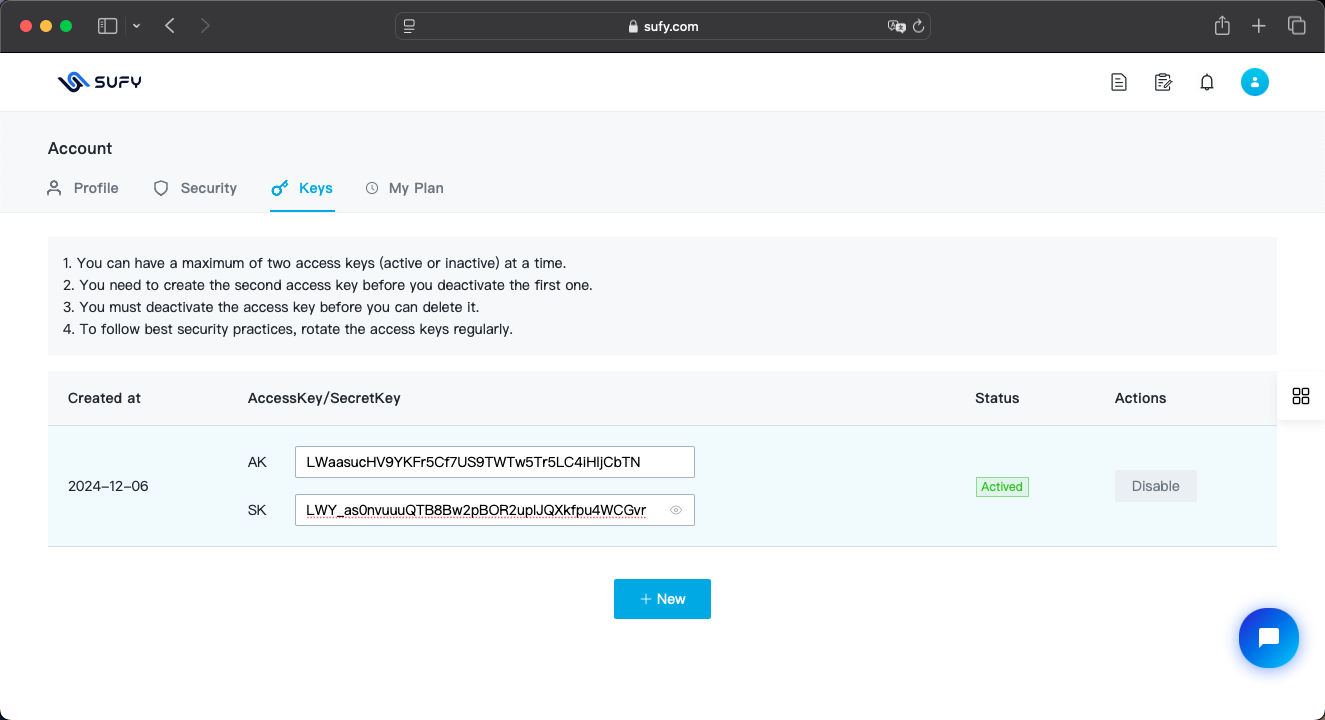Viewport: 1325px width, 720px height.
Task: Click the translate icon in address bar
Action: pos(896,26)
